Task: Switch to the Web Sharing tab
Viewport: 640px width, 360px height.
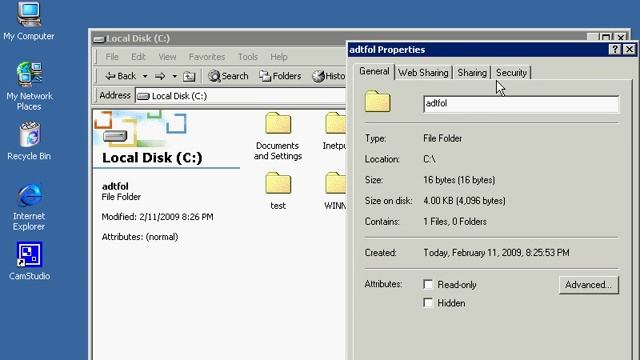Action: click(x=423, y=73)
